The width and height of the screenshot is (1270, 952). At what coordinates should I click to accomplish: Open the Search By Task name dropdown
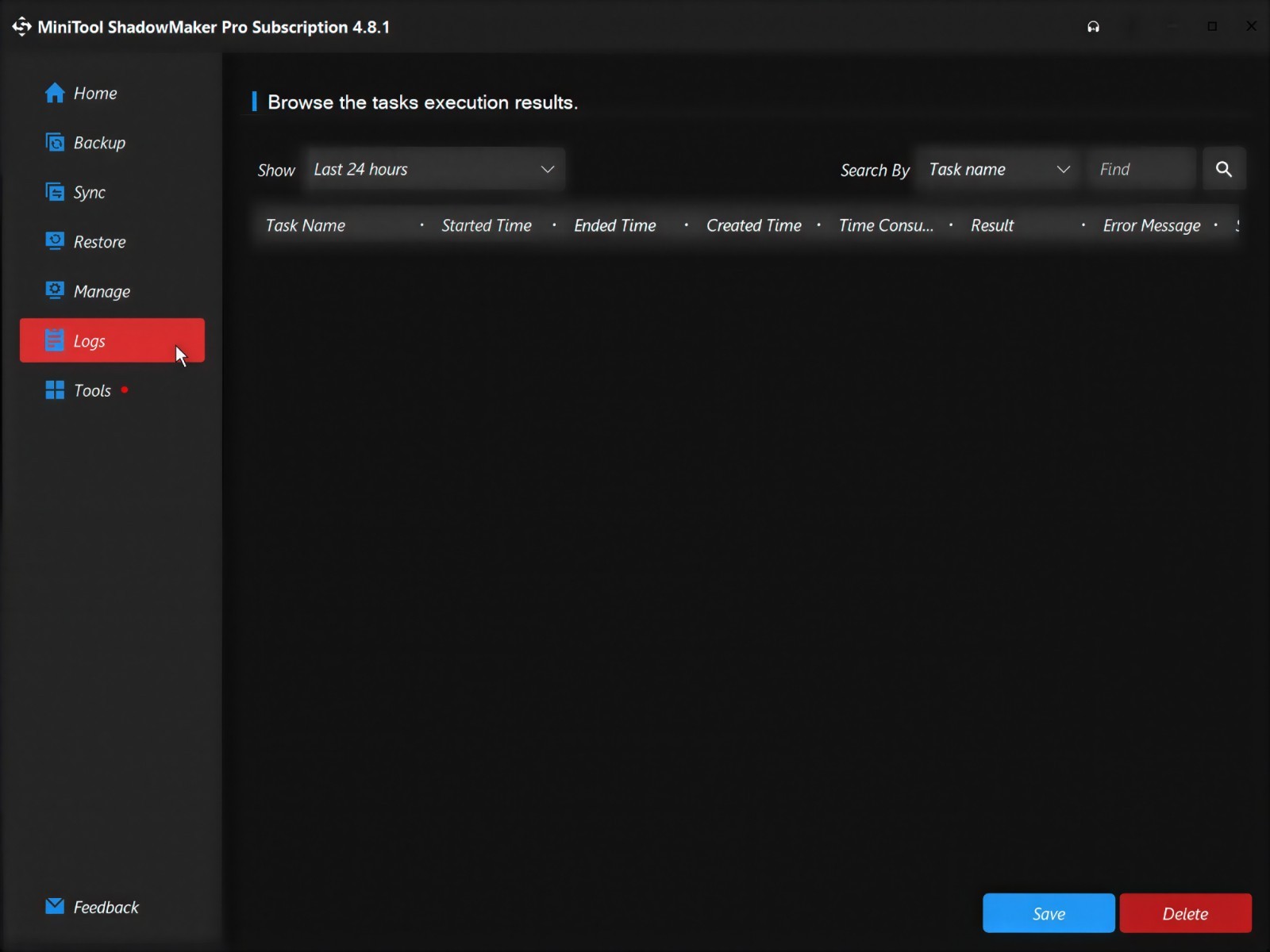click(998, 169)
